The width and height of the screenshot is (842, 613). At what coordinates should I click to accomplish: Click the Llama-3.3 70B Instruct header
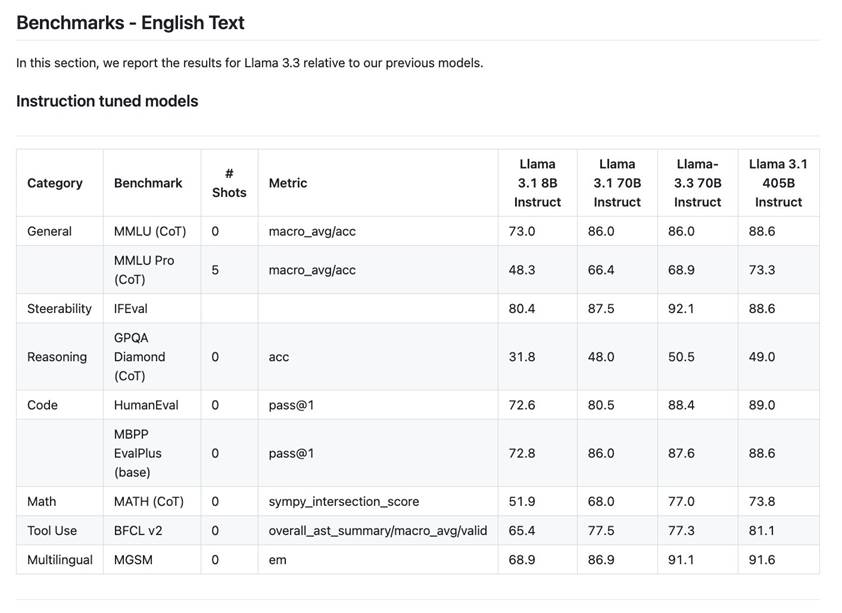[x=697, y=183]
